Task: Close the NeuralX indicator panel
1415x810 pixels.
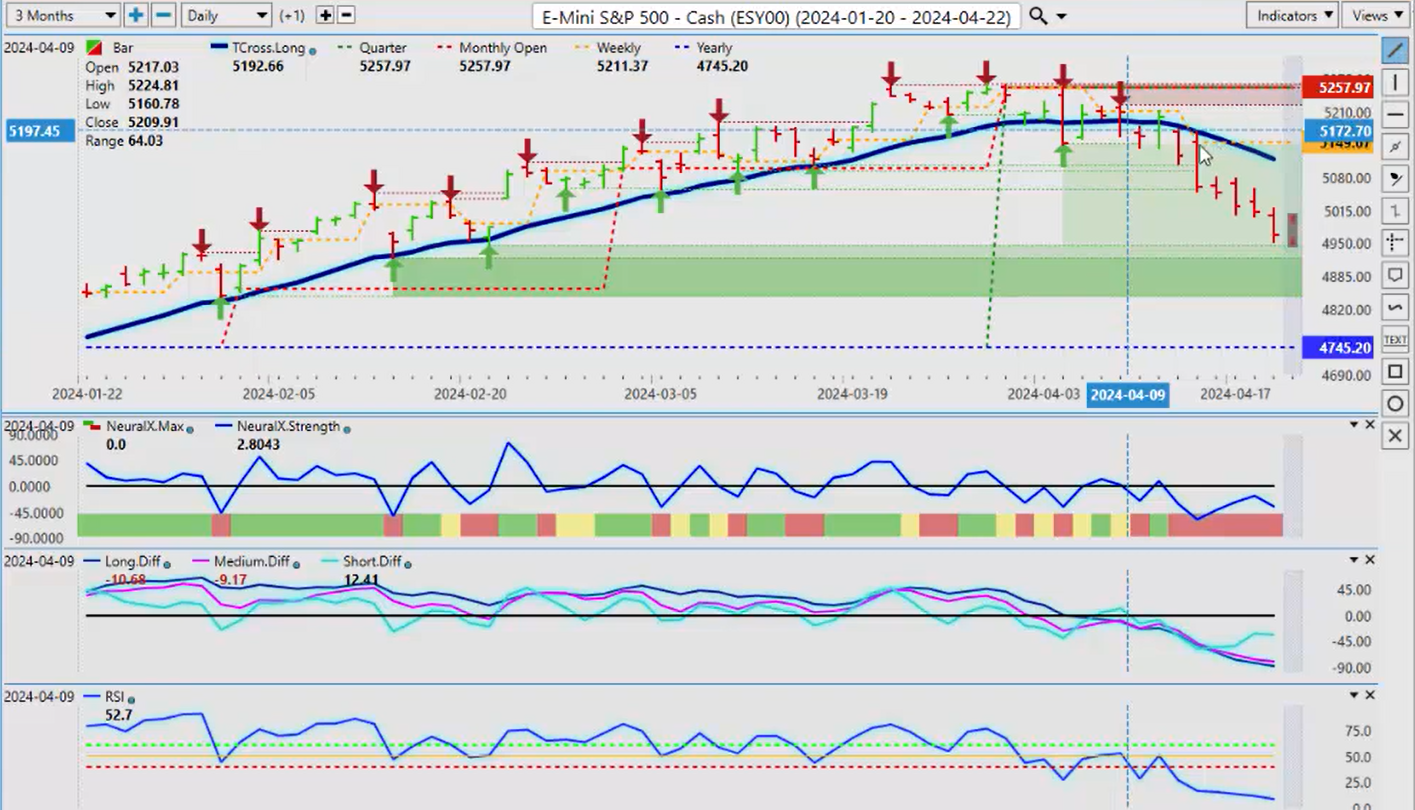Action: [1370, 425]
